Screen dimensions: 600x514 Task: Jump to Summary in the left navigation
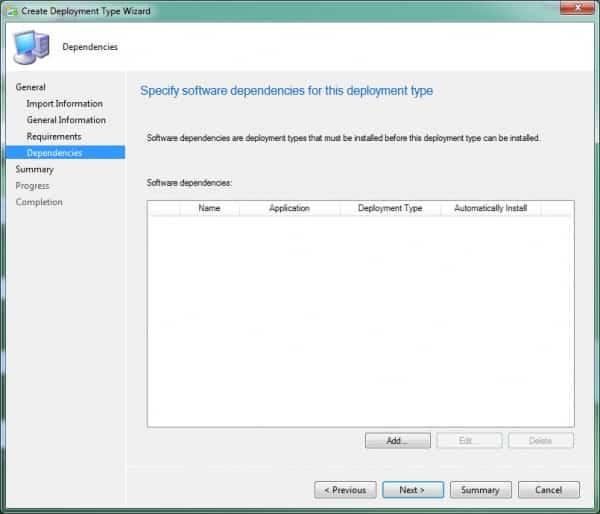(x=35, y=169)
